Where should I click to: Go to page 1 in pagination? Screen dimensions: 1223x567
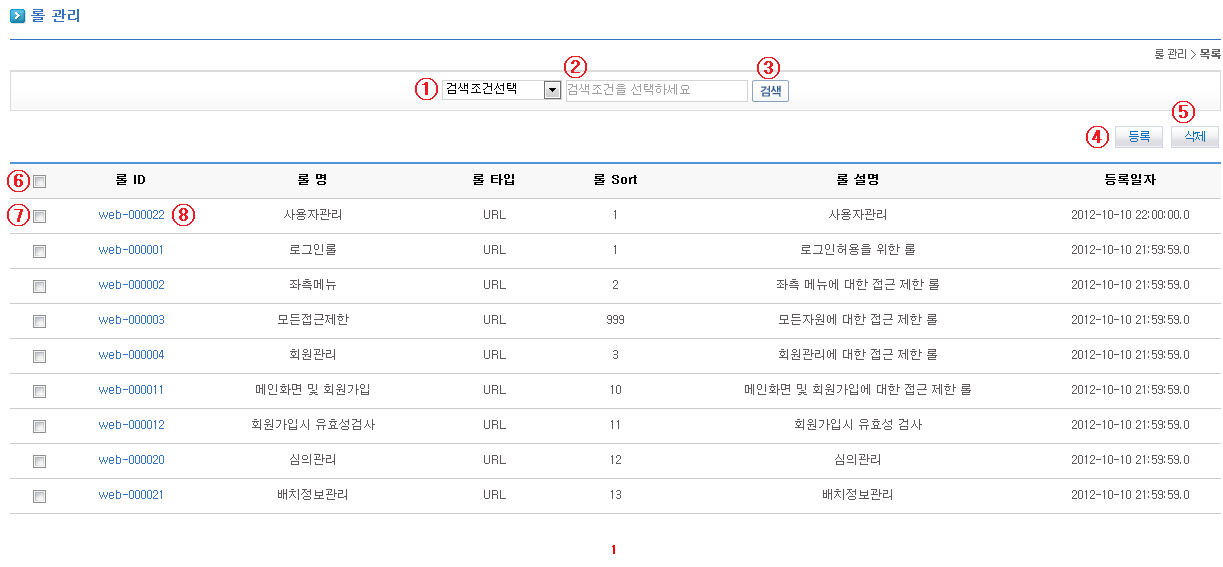point(613,550)
